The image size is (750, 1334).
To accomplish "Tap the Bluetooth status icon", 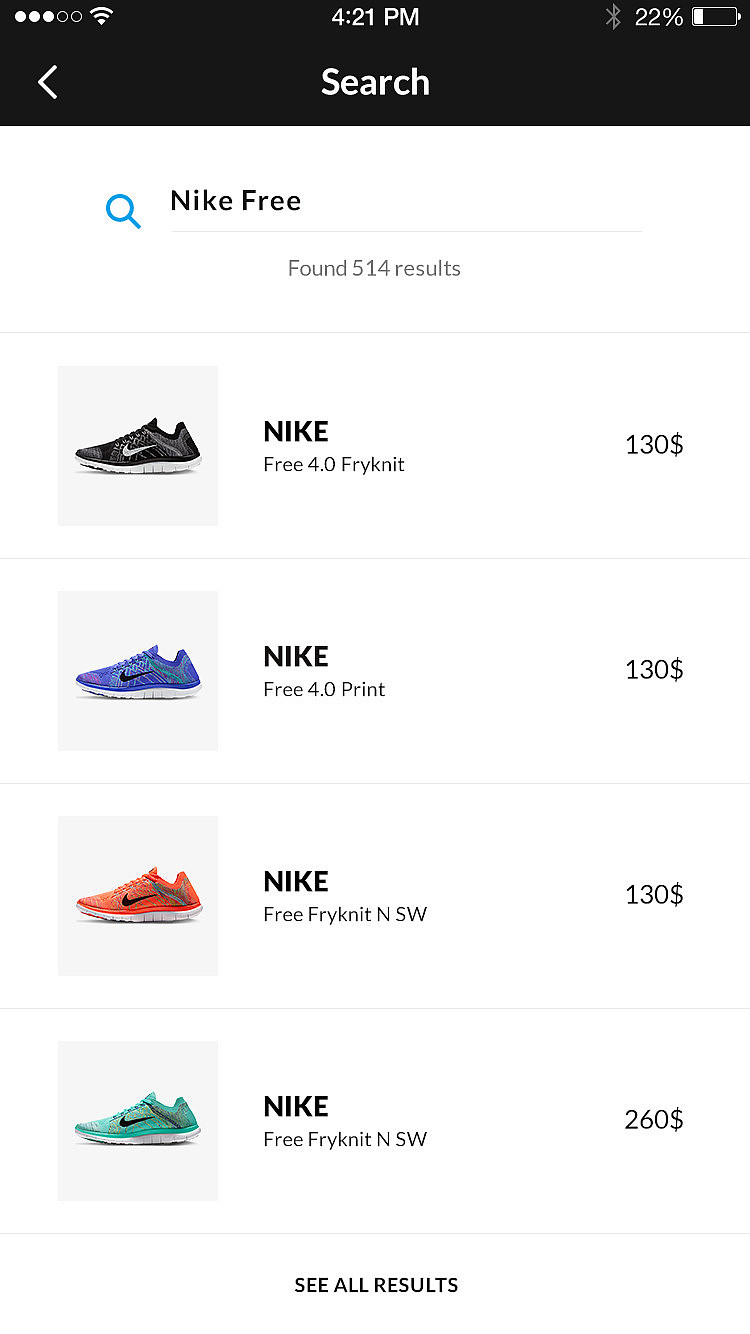I will click(613, 17).
